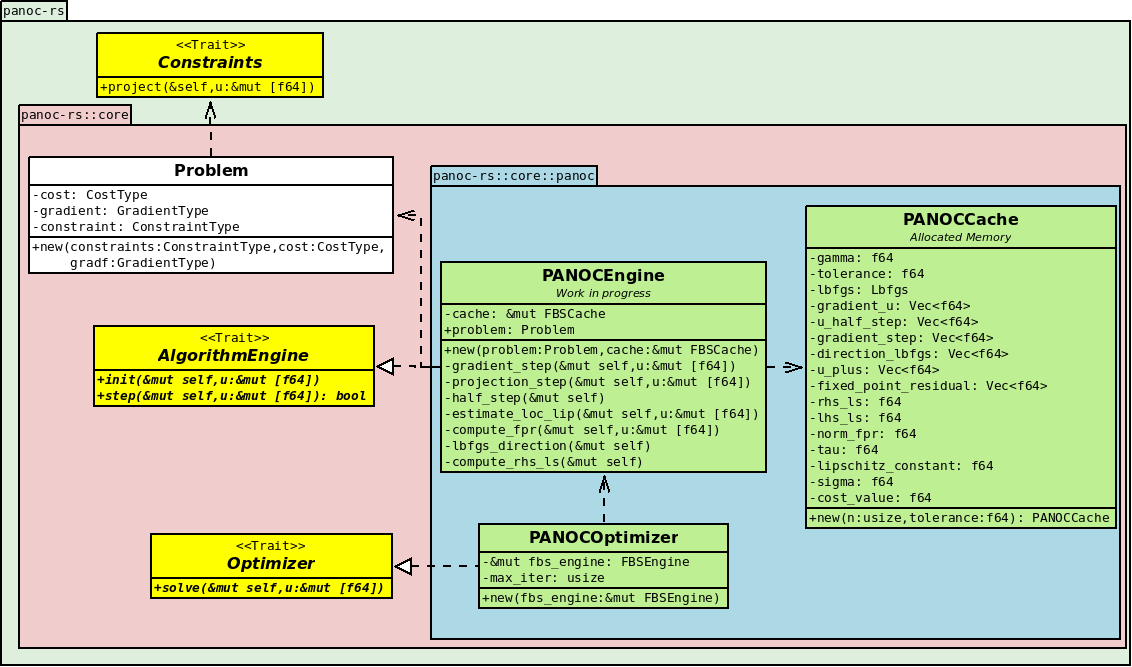The image size is (1132, 667).
Task: Click the lipschitz_constant: f64 attribute
Action: tap(901, 466)
